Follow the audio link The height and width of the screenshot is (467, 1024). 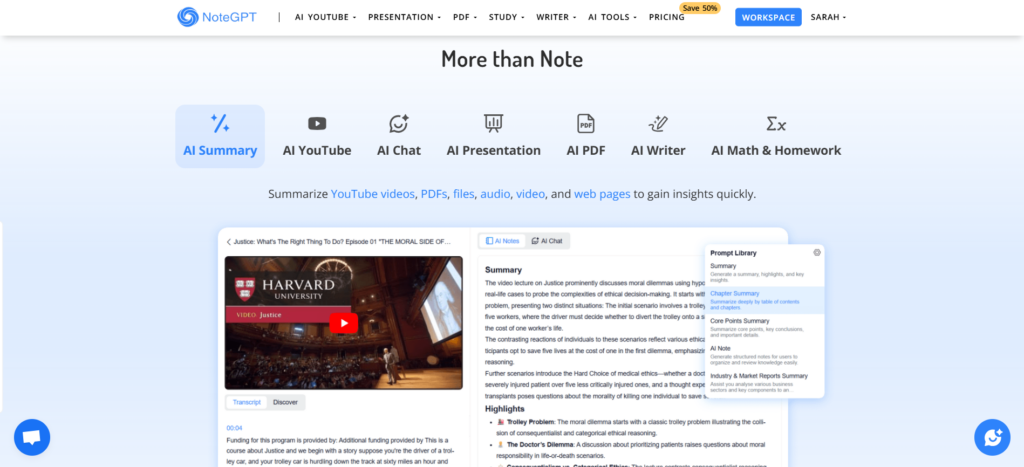pyautogui.click(x=495, y=194)
